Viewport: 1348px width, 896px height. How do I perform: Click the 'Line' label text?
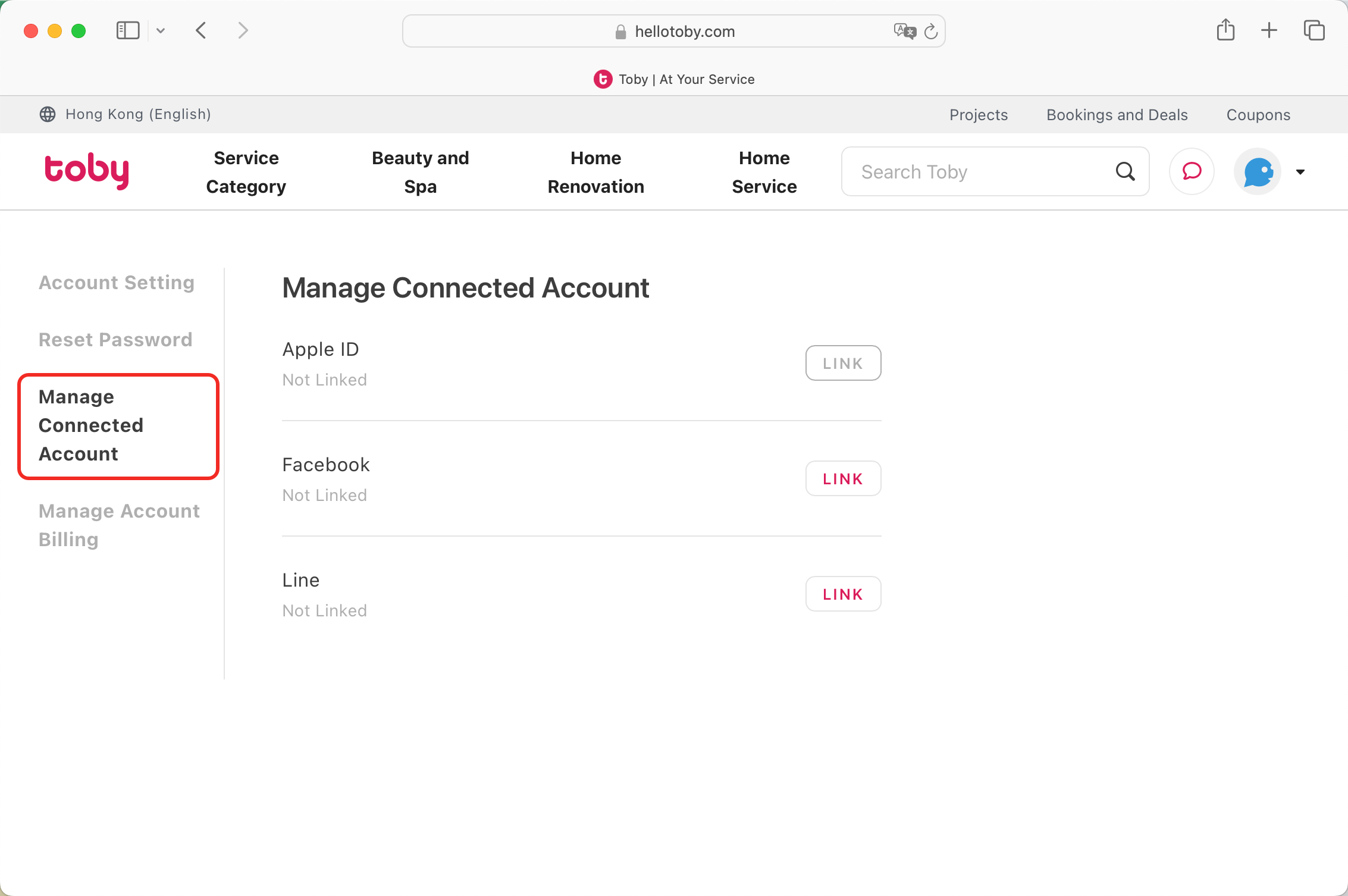[x=301, y=580]
